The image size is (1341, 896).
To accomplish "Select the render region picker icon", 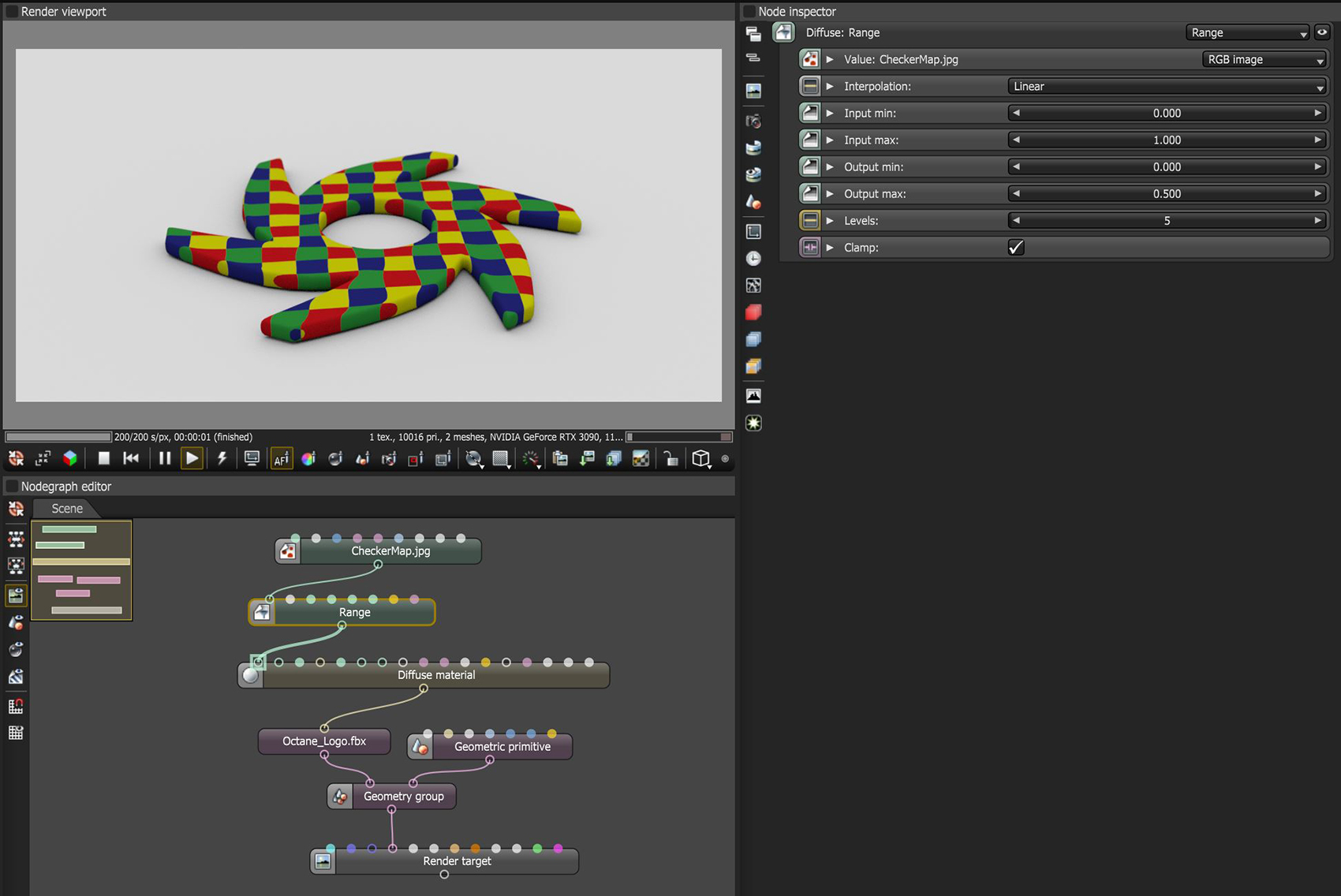I will tap(416, 458).
